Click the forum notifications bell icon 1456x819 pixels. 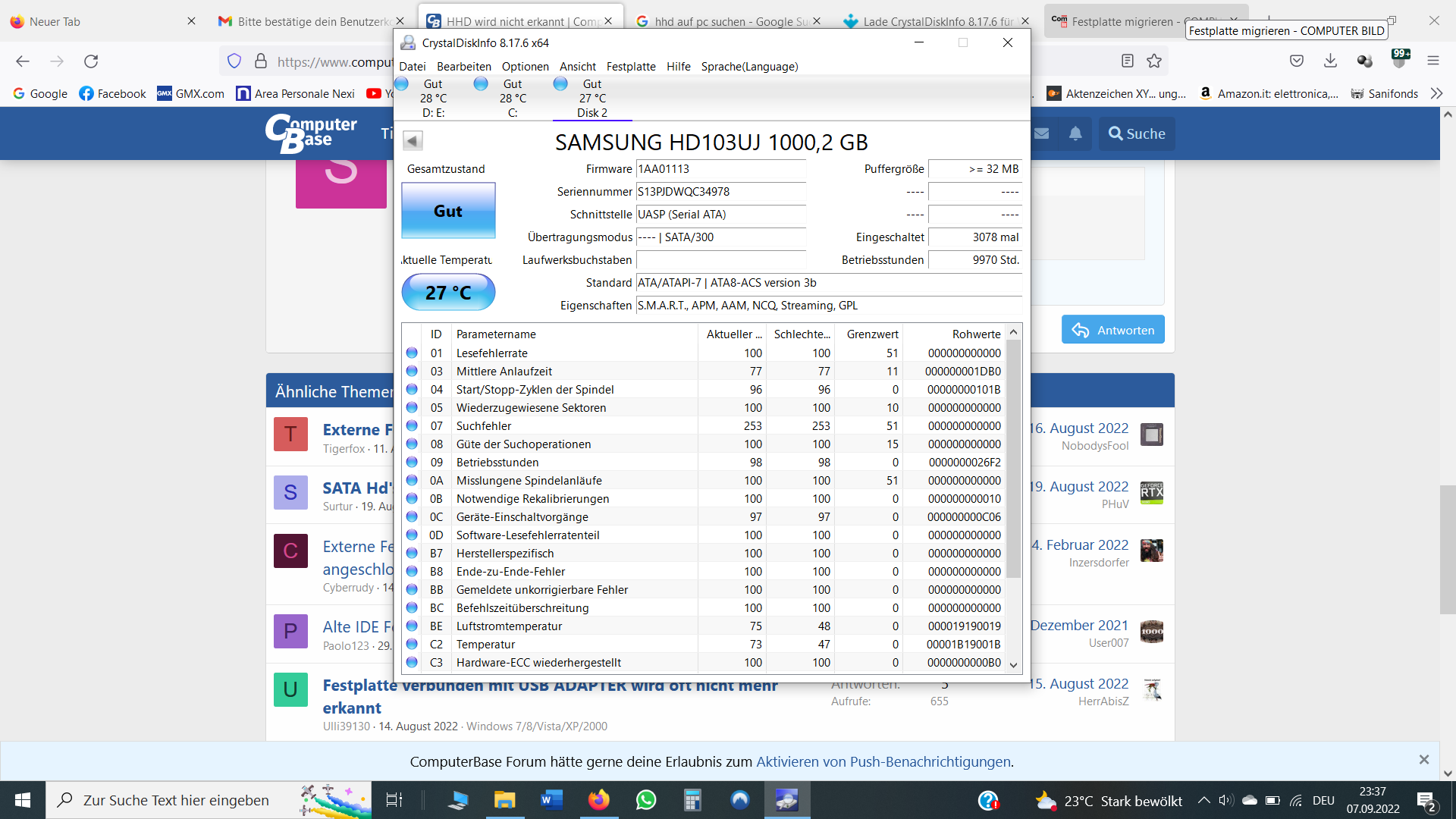tap(1075, 133)
